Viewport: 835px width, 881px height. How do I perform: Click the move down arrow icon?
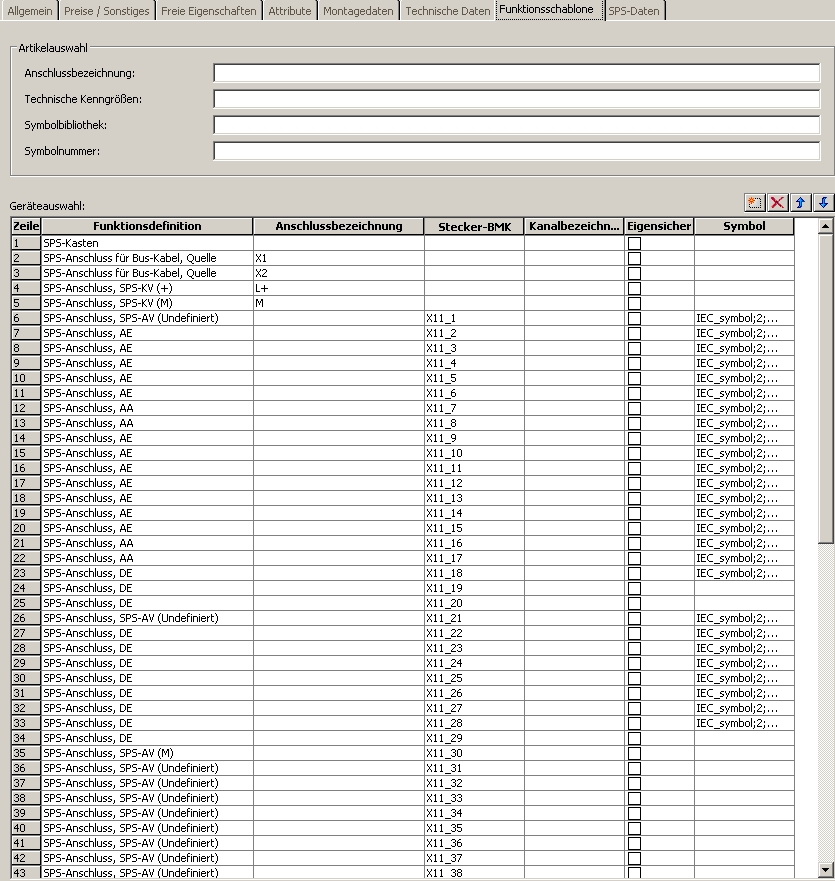823,203
